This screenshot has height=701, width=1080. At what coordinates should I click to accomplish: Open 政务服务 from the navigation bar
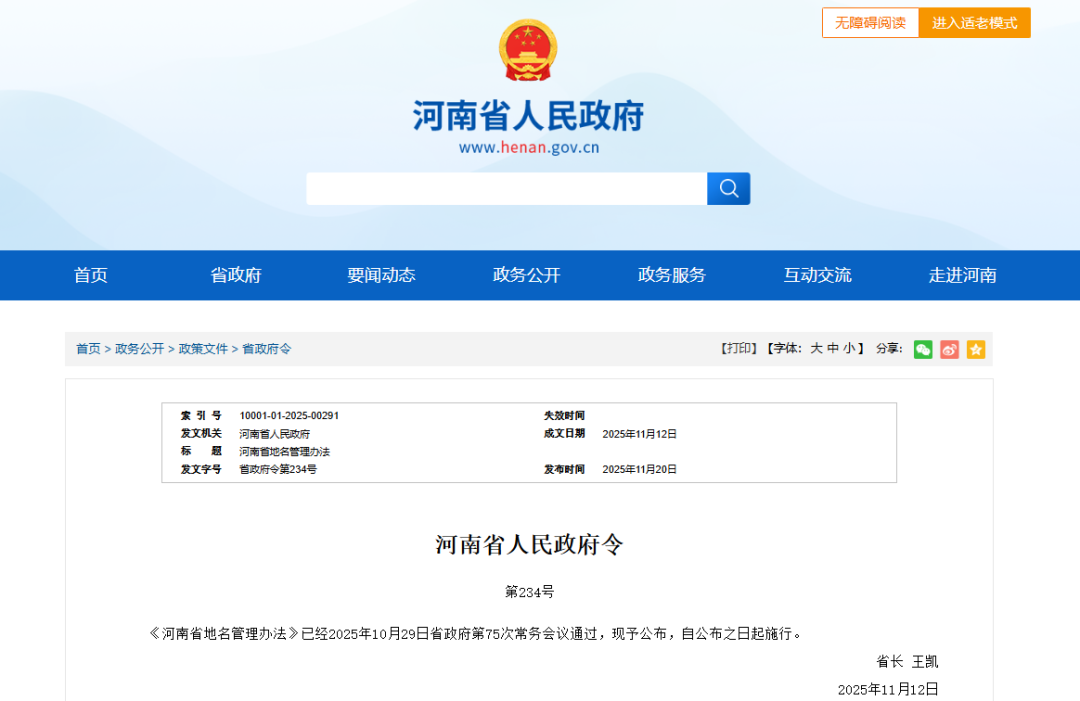click(672, 275)
